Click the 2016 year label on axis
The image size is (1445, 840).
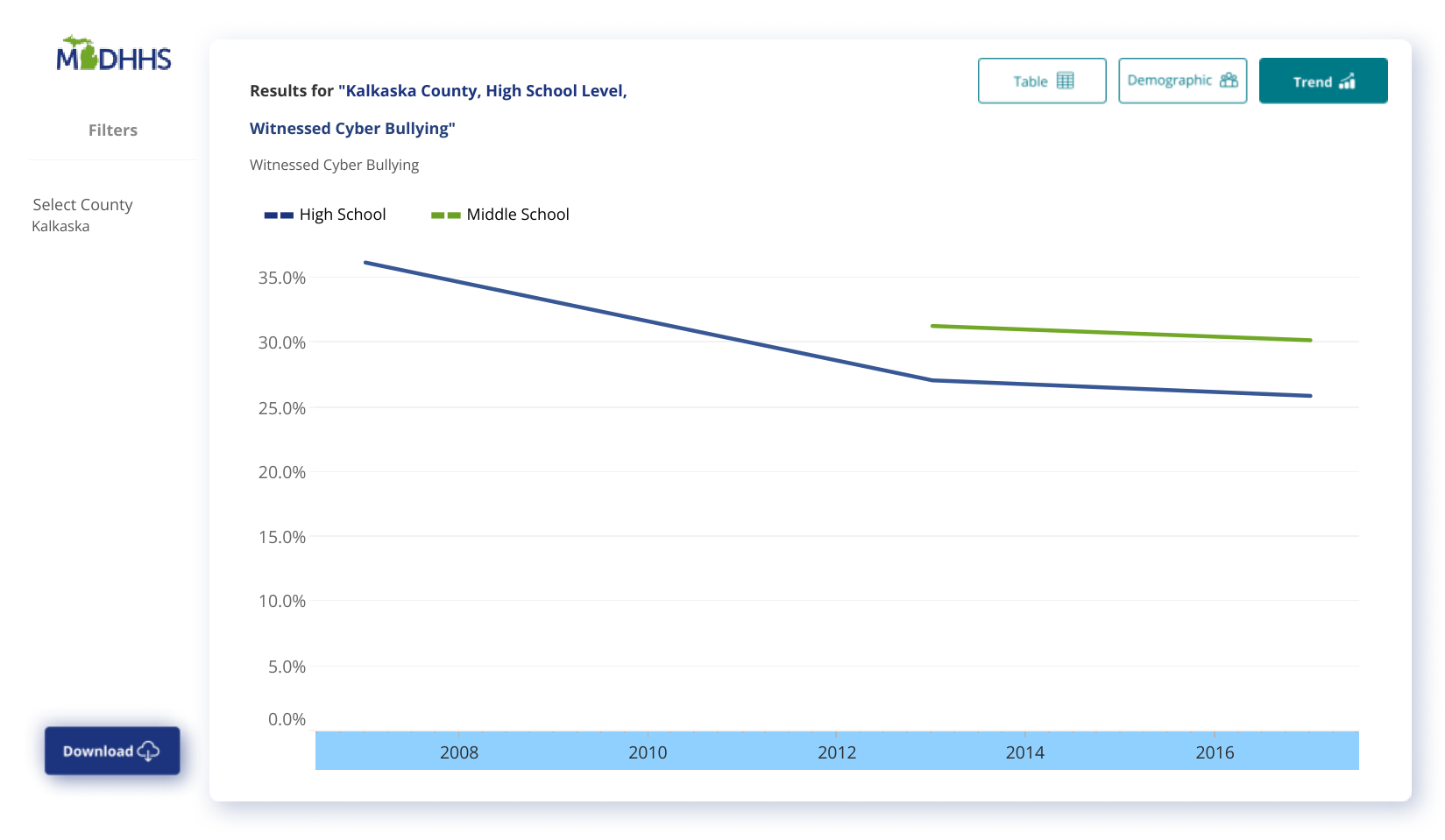click(x=1214, y=752)
